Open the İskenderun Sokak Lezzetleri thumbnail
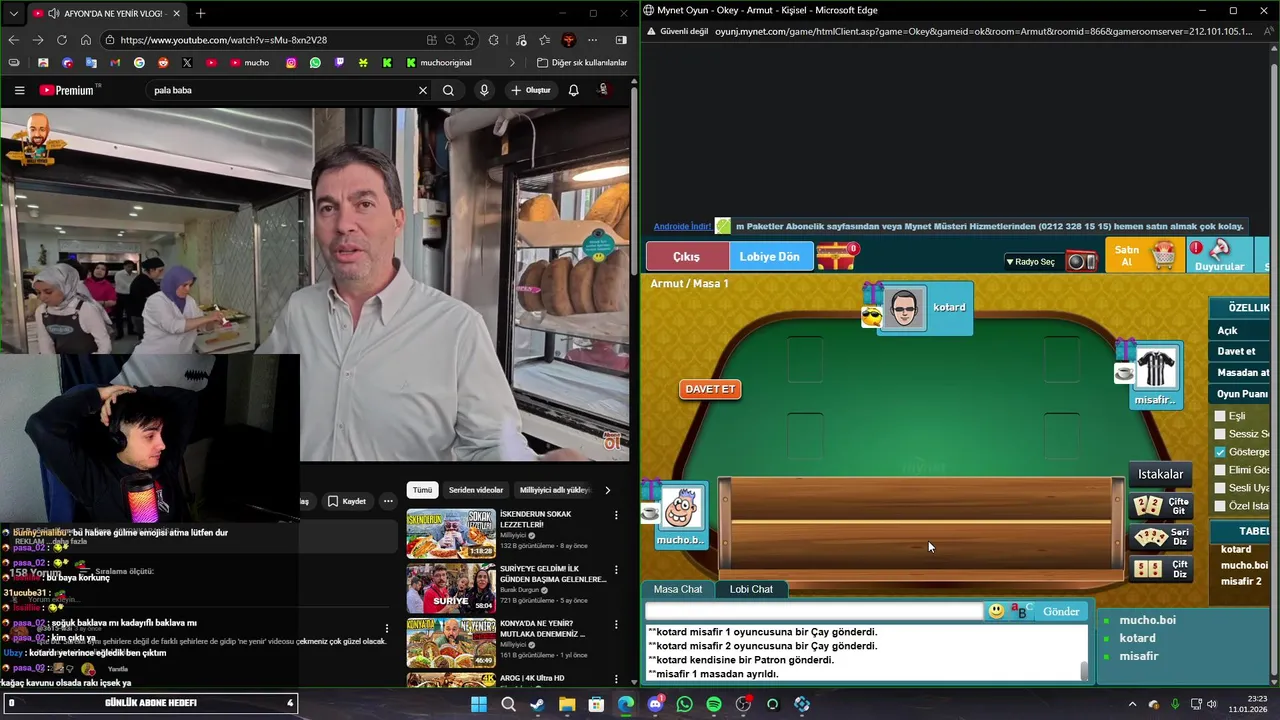The height and width of the screenshot is (720, 1280). (x=451, y=533)
